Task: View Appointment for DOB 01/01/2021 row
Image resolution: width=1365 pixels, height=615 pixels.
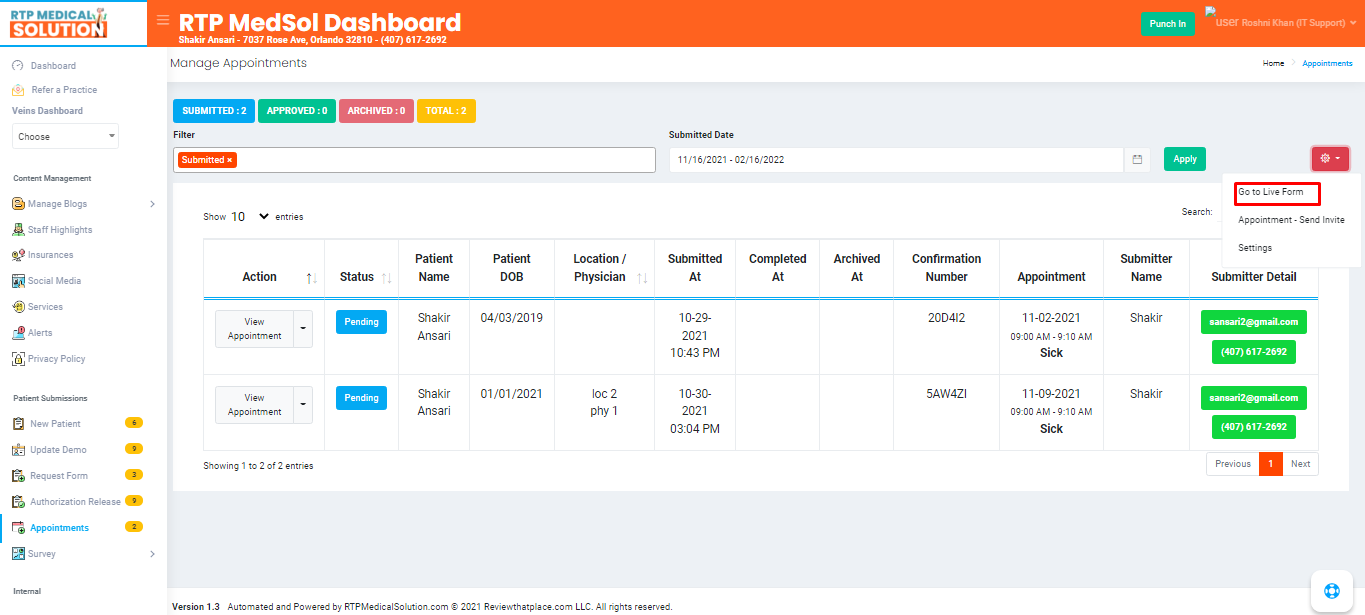Action: tap(255, 405)
